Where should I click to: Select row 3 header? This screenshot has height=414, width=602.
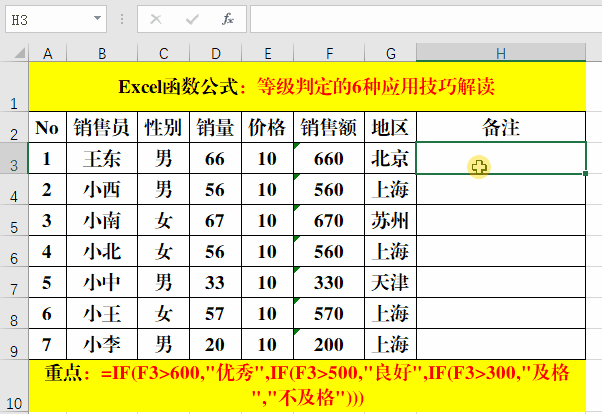click(14, 159)
